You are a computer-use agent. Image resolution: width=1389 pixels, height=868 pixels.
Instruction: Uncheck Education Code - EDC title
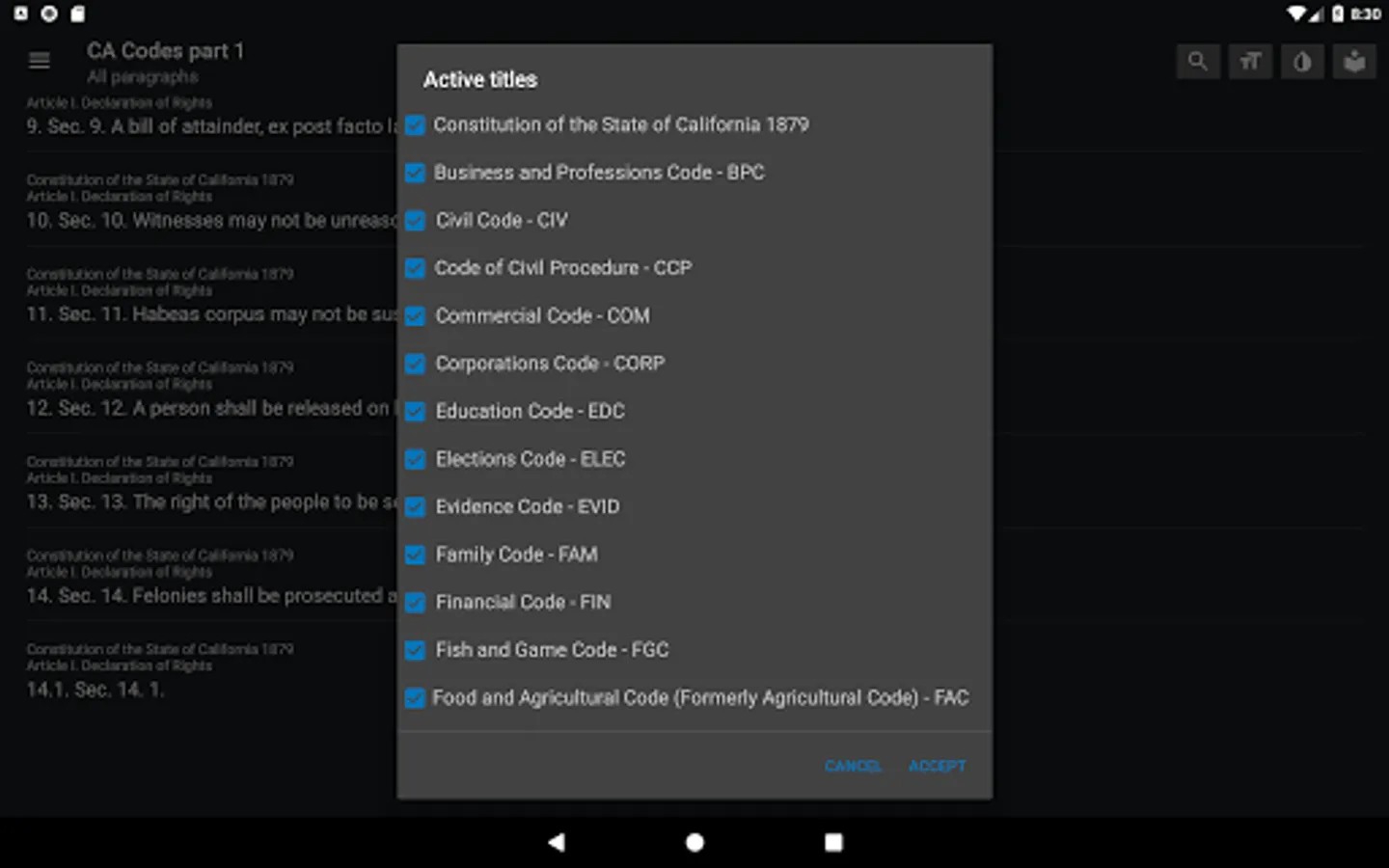tap(415, 412)
